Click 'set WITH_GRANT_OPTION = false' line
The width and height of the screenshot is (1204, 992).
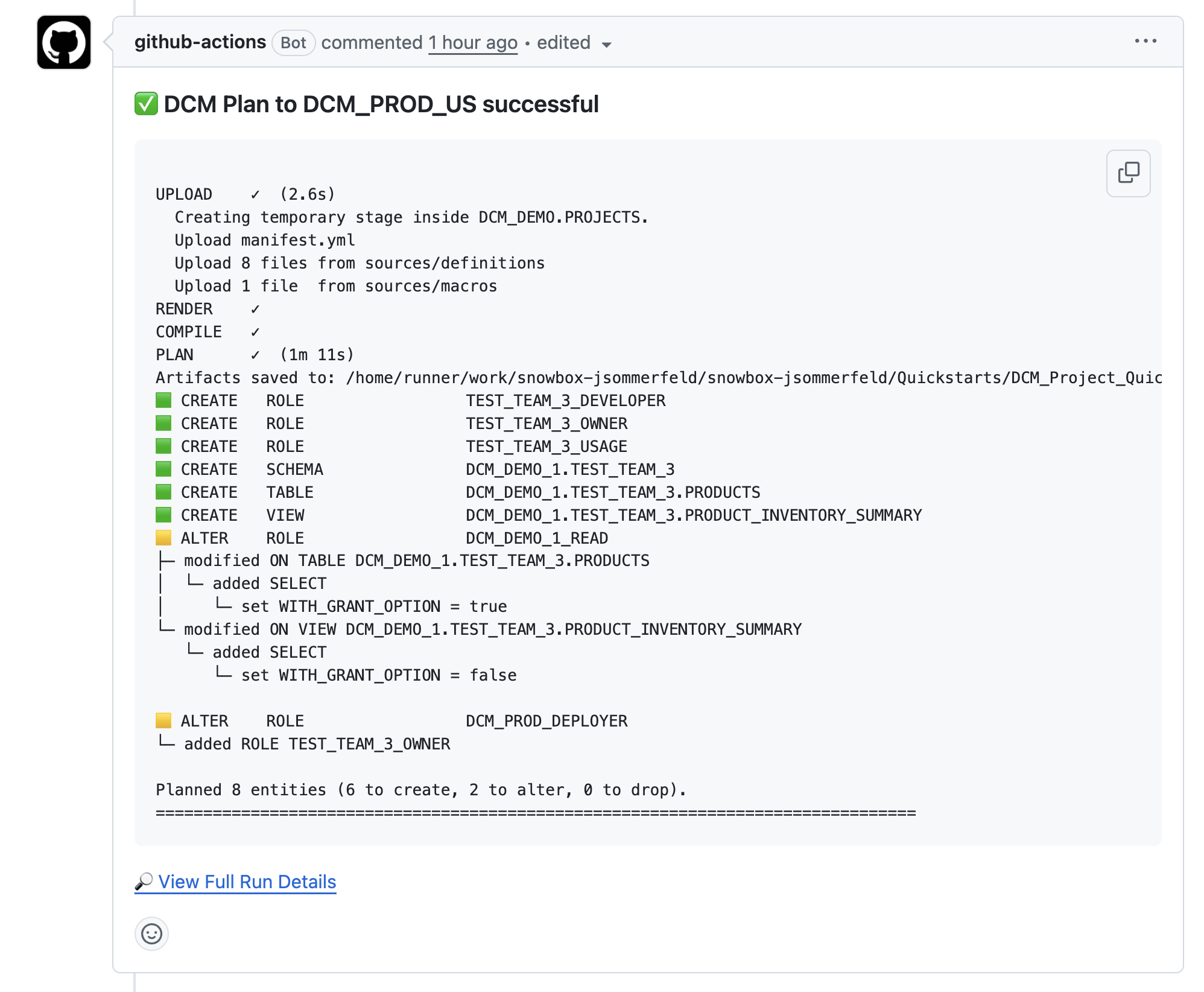pyautogui.click(x=379, y=676)
